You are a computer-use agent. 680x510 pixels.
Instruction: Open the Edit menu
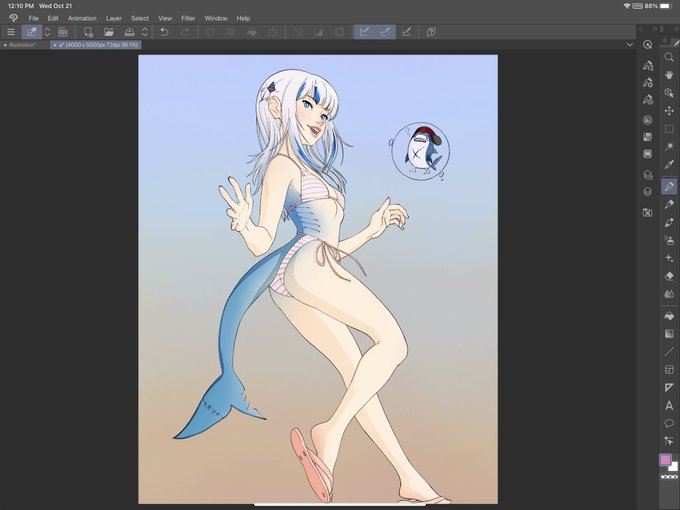click(x=53, y=18)
